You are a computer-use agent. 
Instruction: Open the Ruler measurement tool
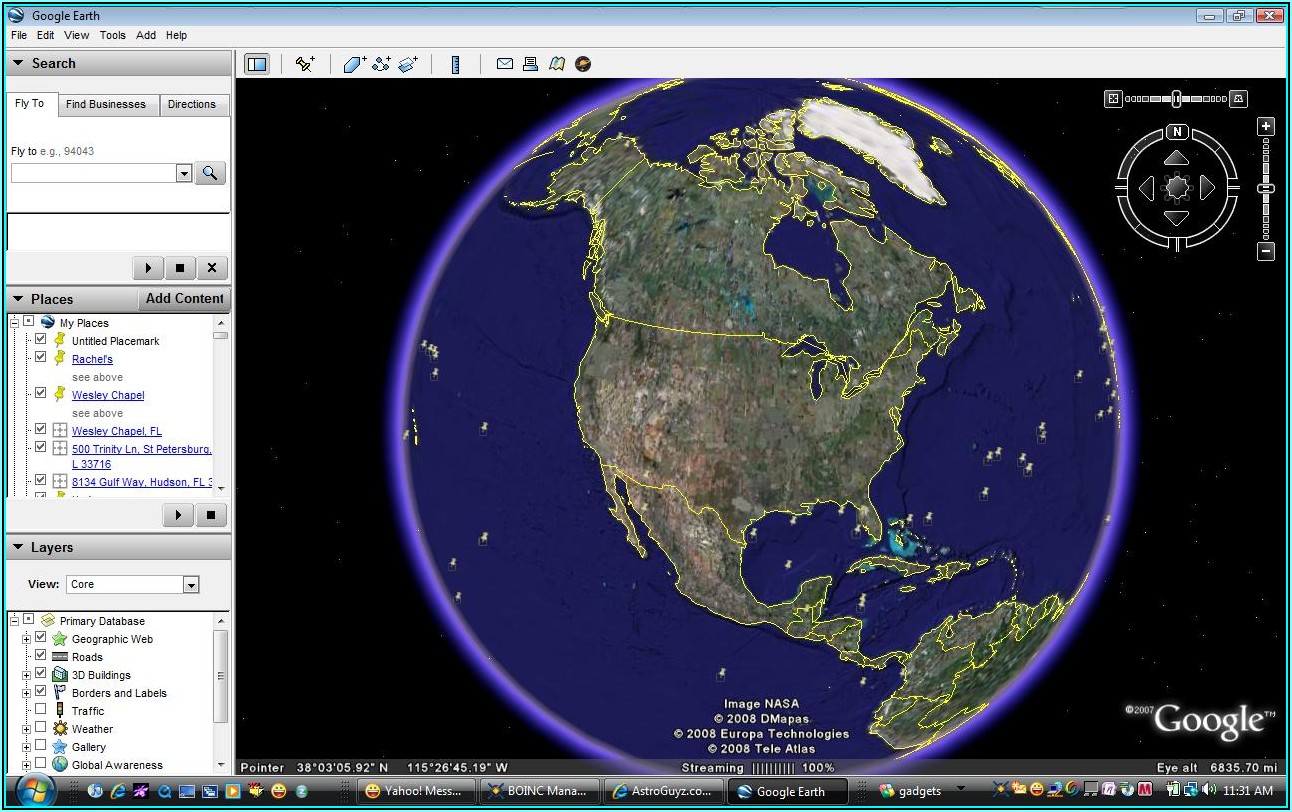pos(455,64)
